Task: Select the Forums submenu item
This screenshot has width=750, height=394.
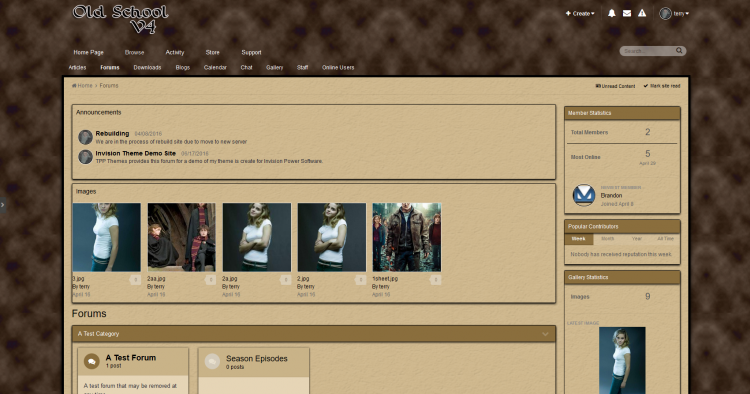Action: (110, 67)
